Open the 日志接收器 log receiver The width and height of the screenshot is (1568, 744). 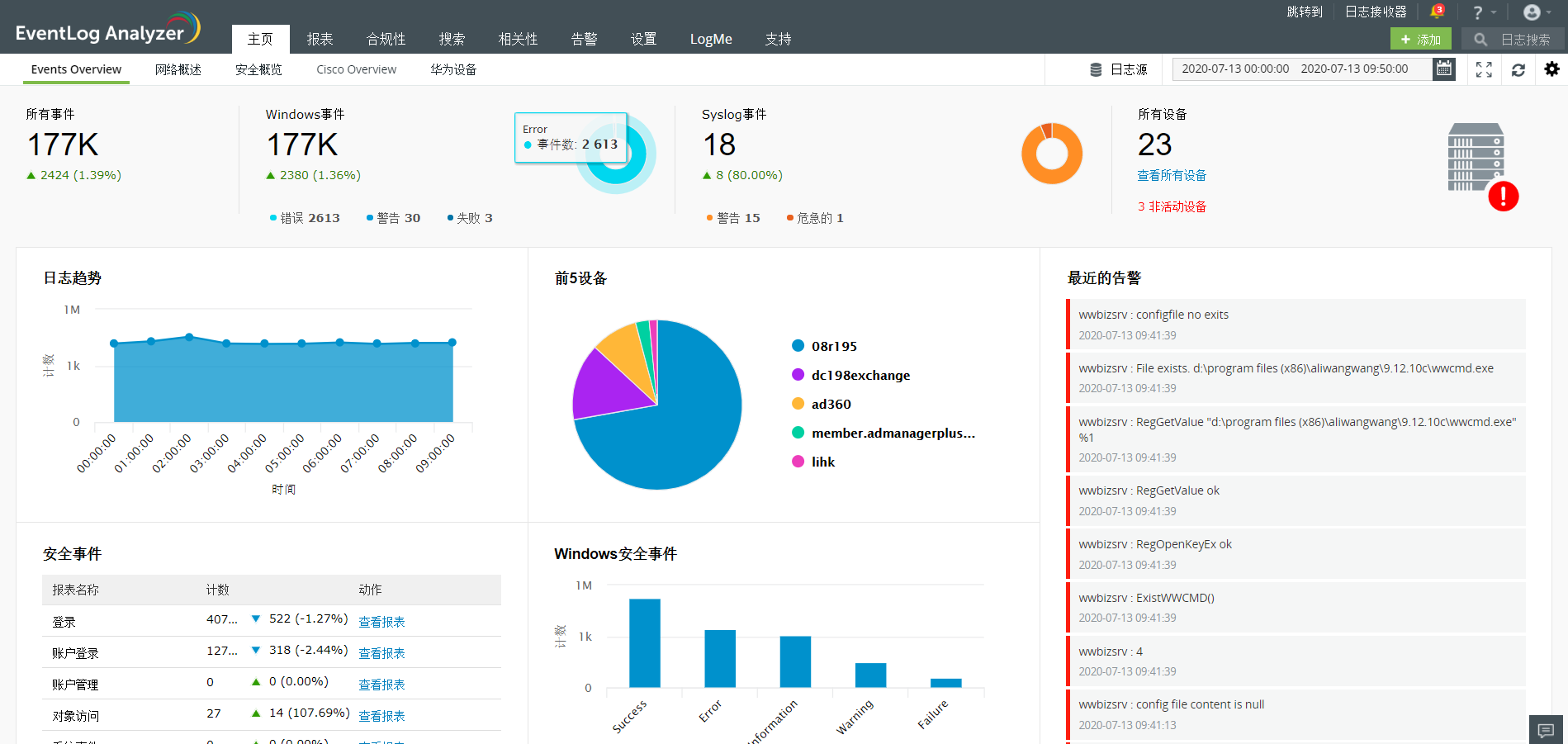tap(1376, 12)
